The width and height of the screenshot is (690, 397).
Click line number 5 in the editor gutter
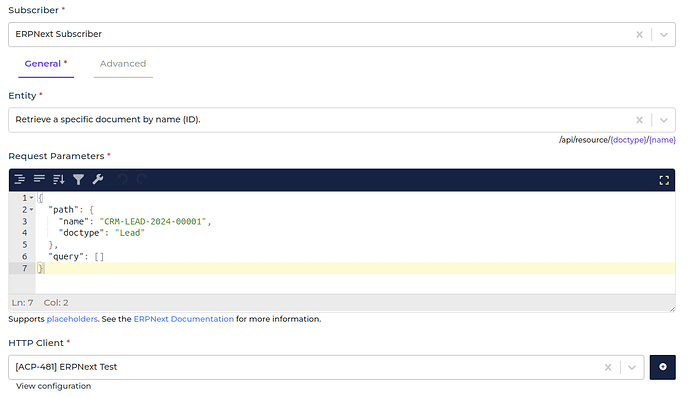pos(25,245)
